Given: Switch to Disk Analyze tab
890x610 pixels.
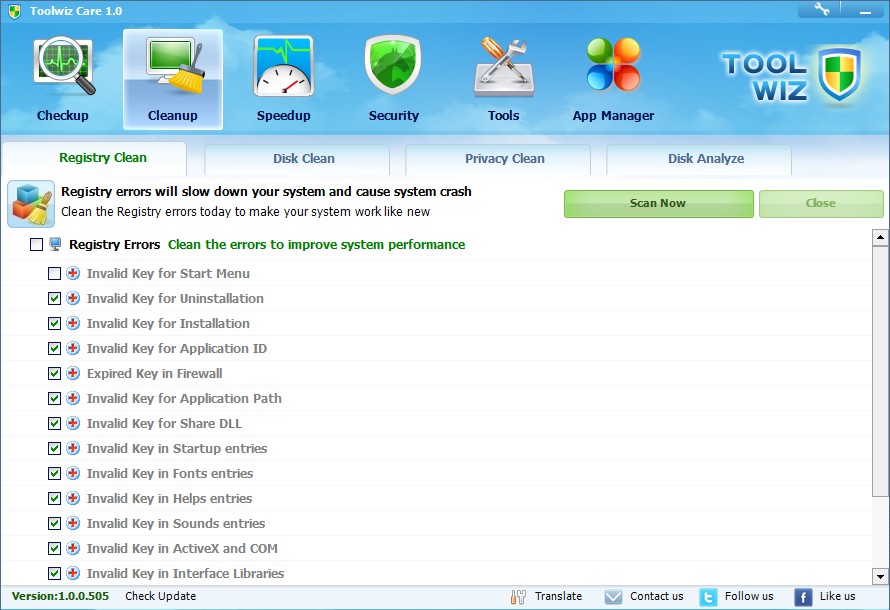Looking at the screenshot, I should [x=699, y=159].
